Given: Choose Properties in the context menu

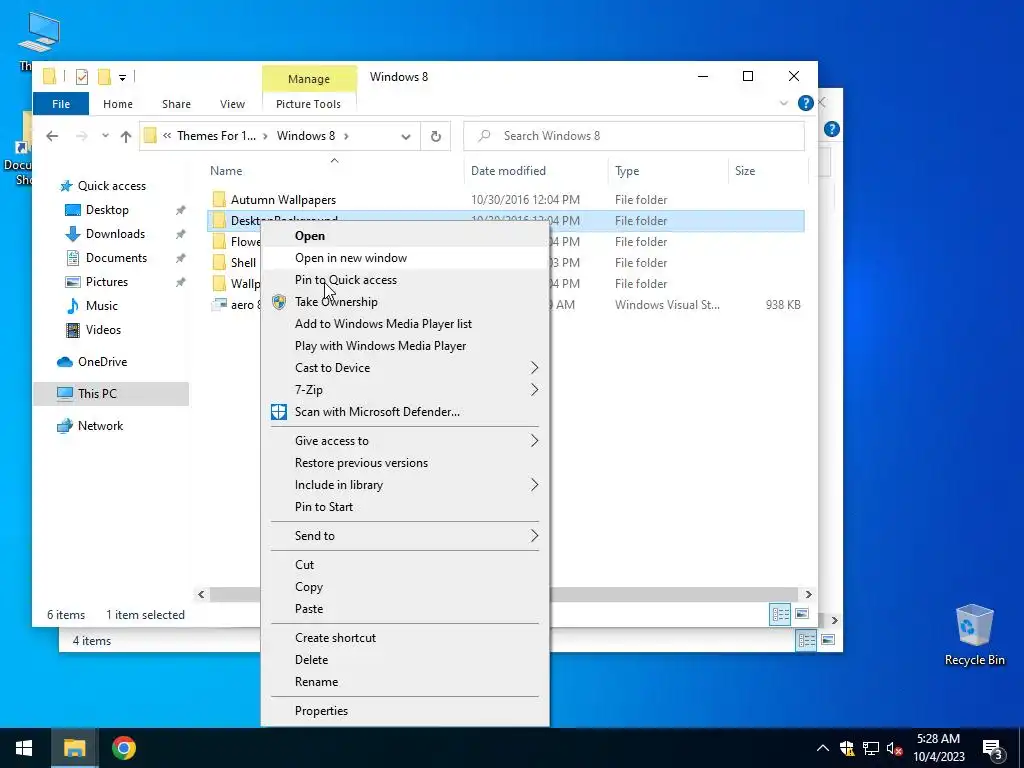Looking at the screenshot, I should [x=405, y=711].
